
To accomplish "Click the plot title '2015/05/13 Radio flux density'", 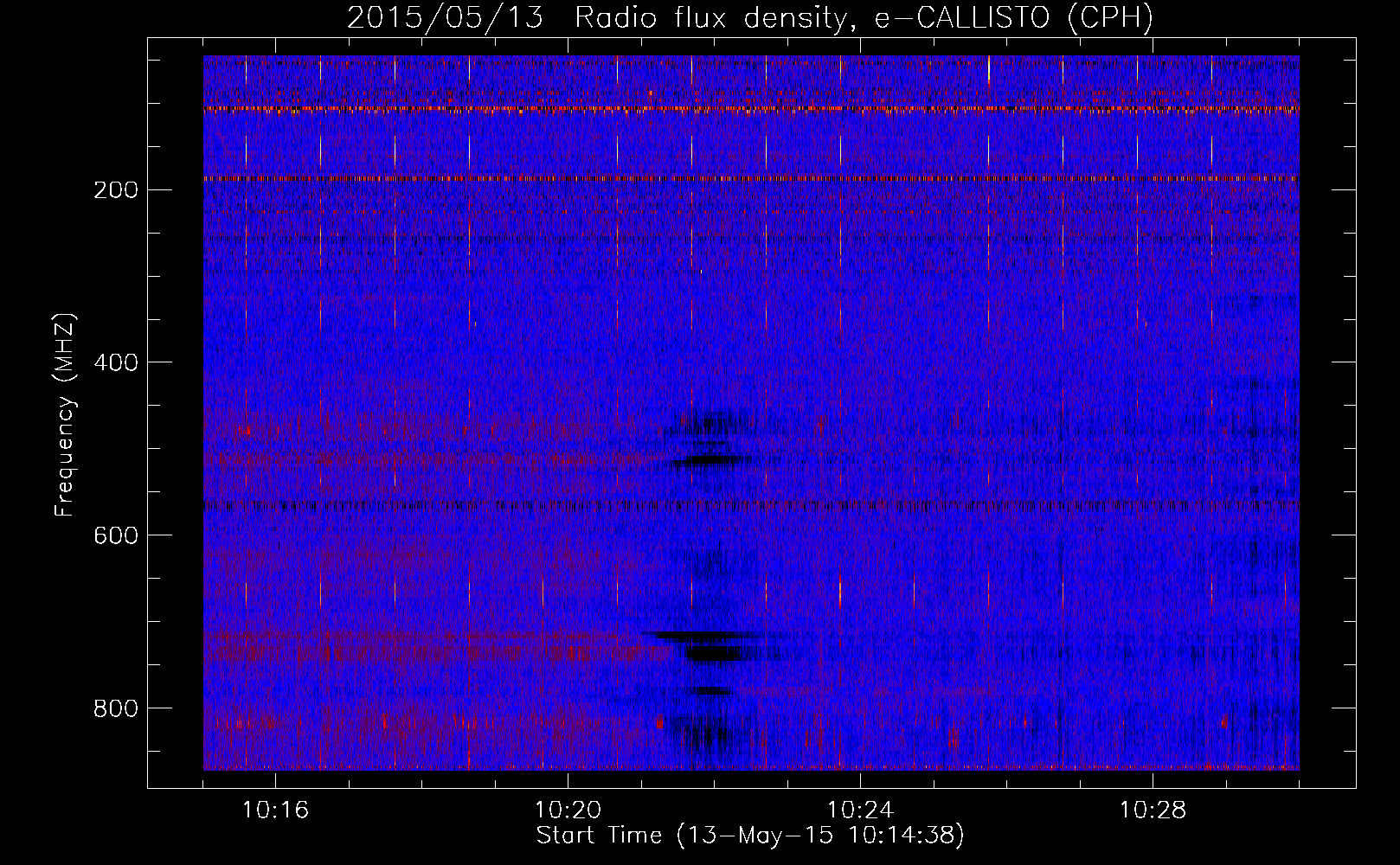I will (750, 18).
